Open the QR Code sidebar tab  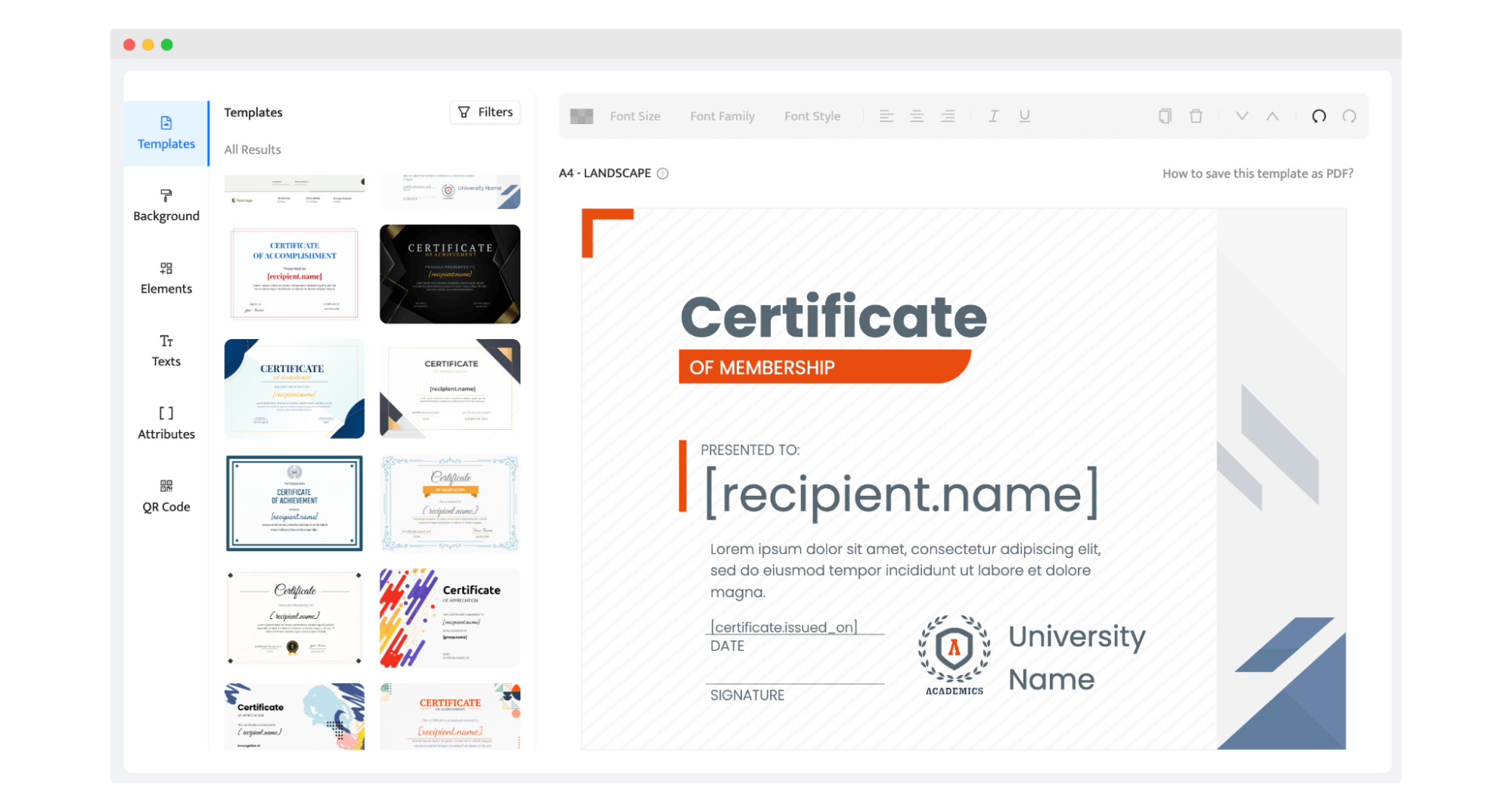click(x=166, y=496)
